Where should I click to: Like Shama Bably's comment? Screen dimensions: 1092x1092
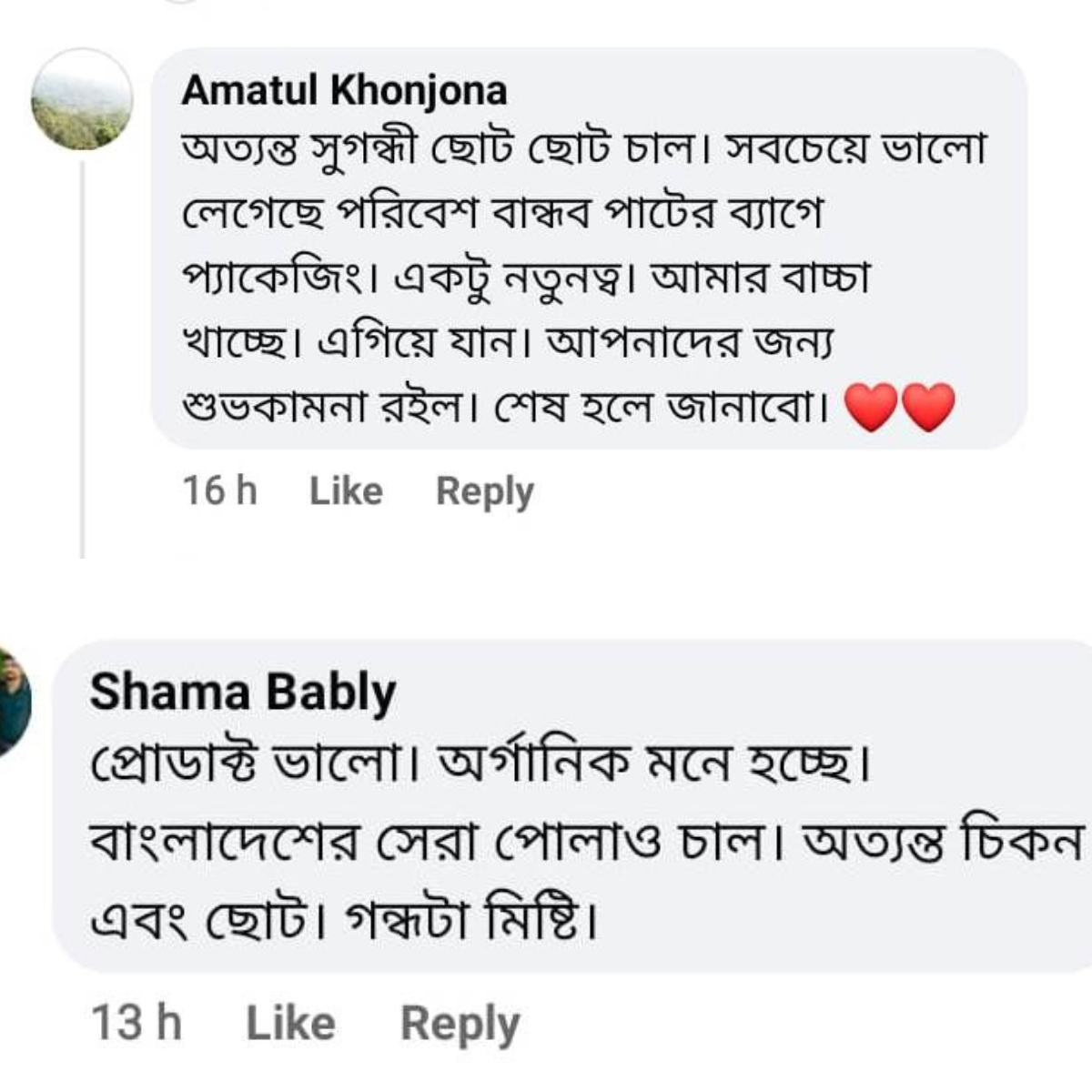tap(290, 1024)
